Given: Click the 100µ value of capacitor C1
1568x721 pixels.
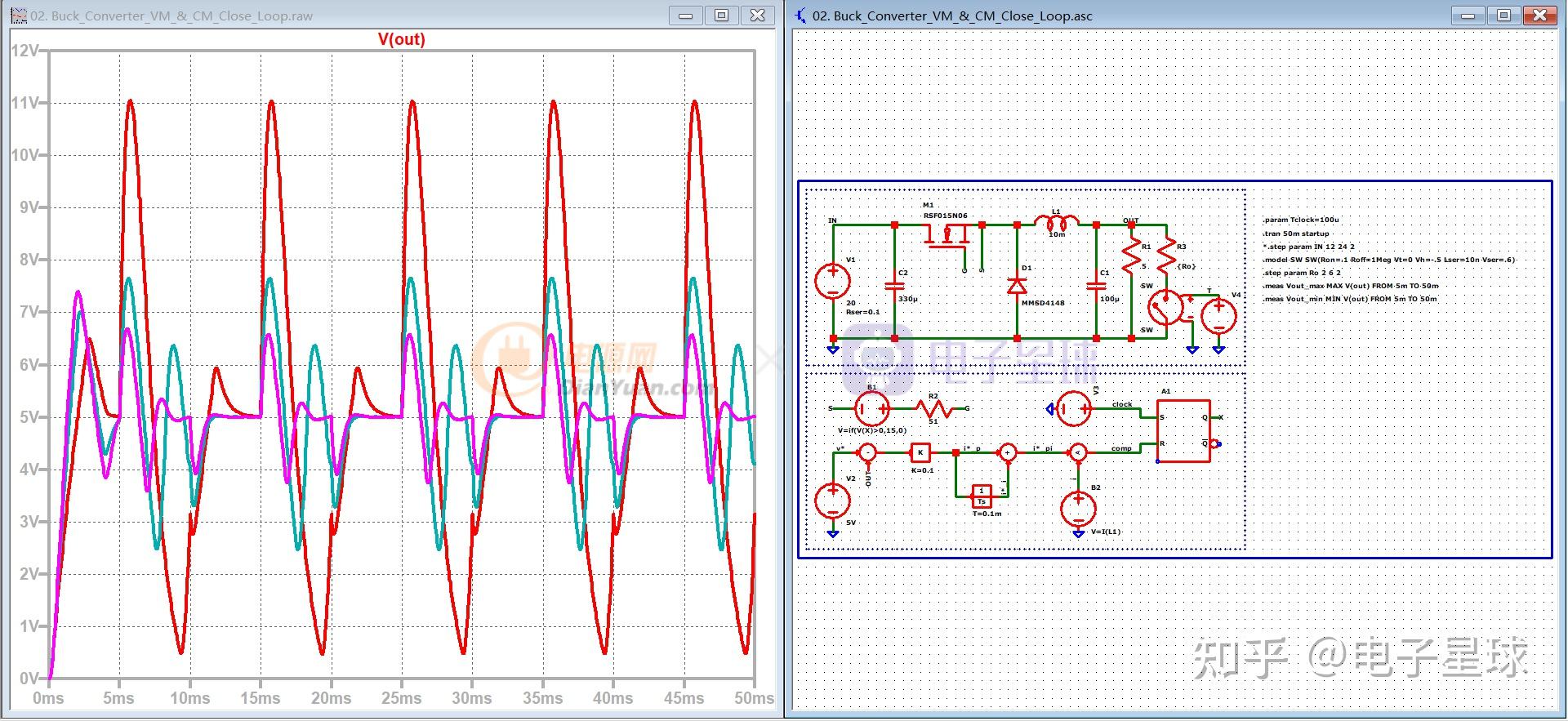Looking at the screenshot, I should (1110, 299).
